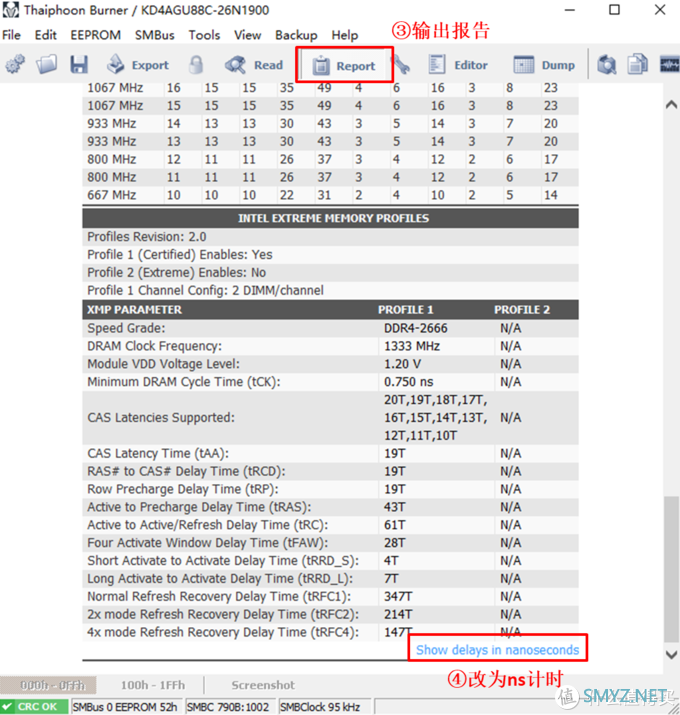Click the Report toolbar button
Screen dimensions: 680x715
[344, 66]
